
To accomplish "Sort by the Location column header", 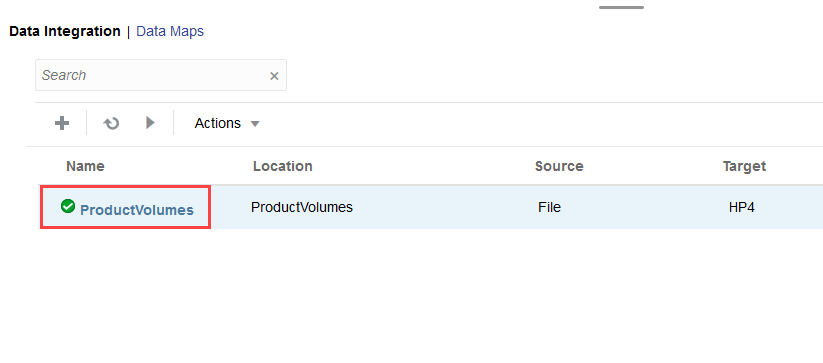I will 283,166.
